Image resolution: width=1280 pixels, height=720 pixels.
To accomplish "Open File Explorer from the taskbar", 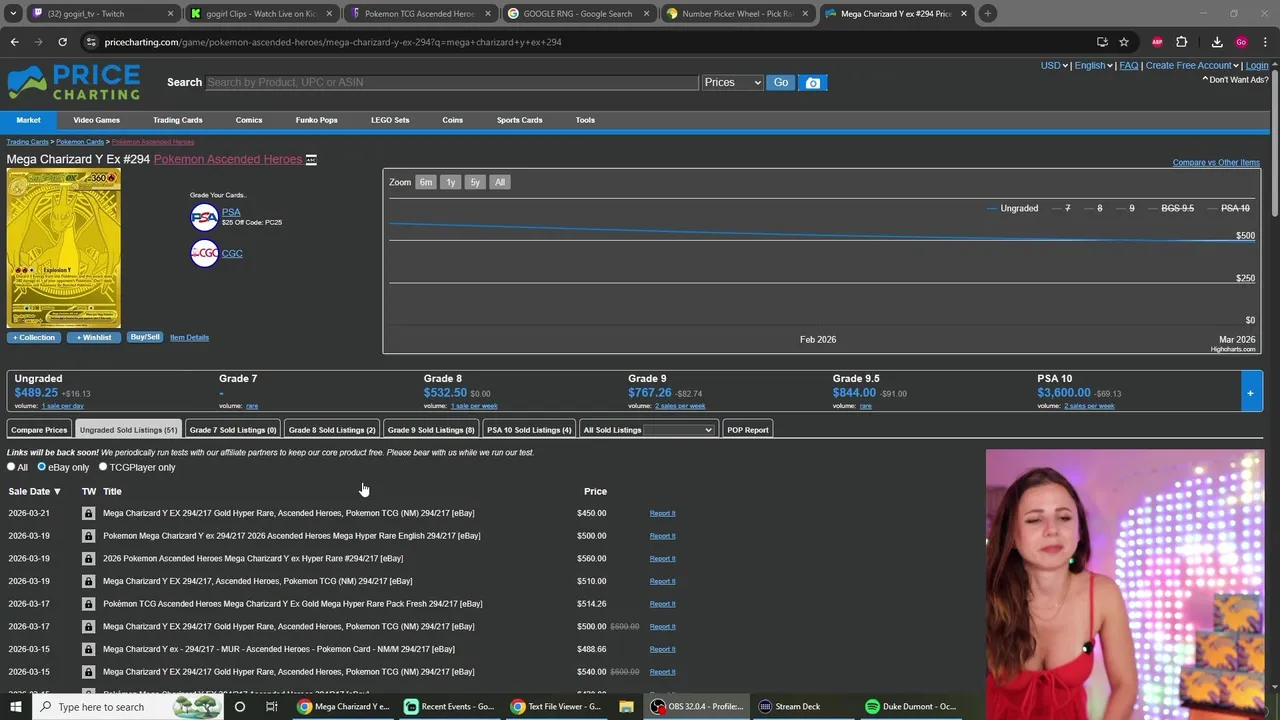I will 626,707.
